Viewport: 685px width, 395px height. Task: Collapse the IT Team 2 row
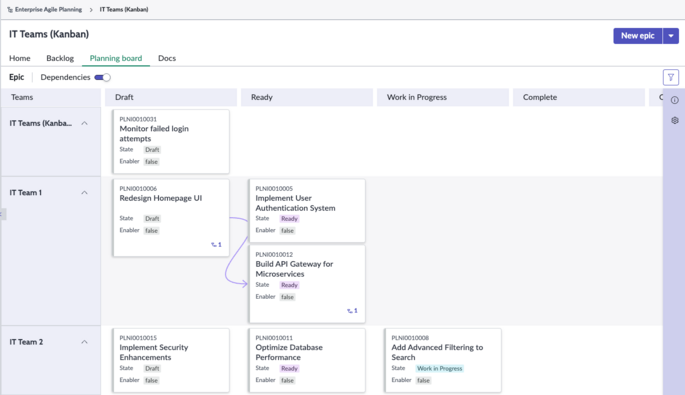pos(84,342)
